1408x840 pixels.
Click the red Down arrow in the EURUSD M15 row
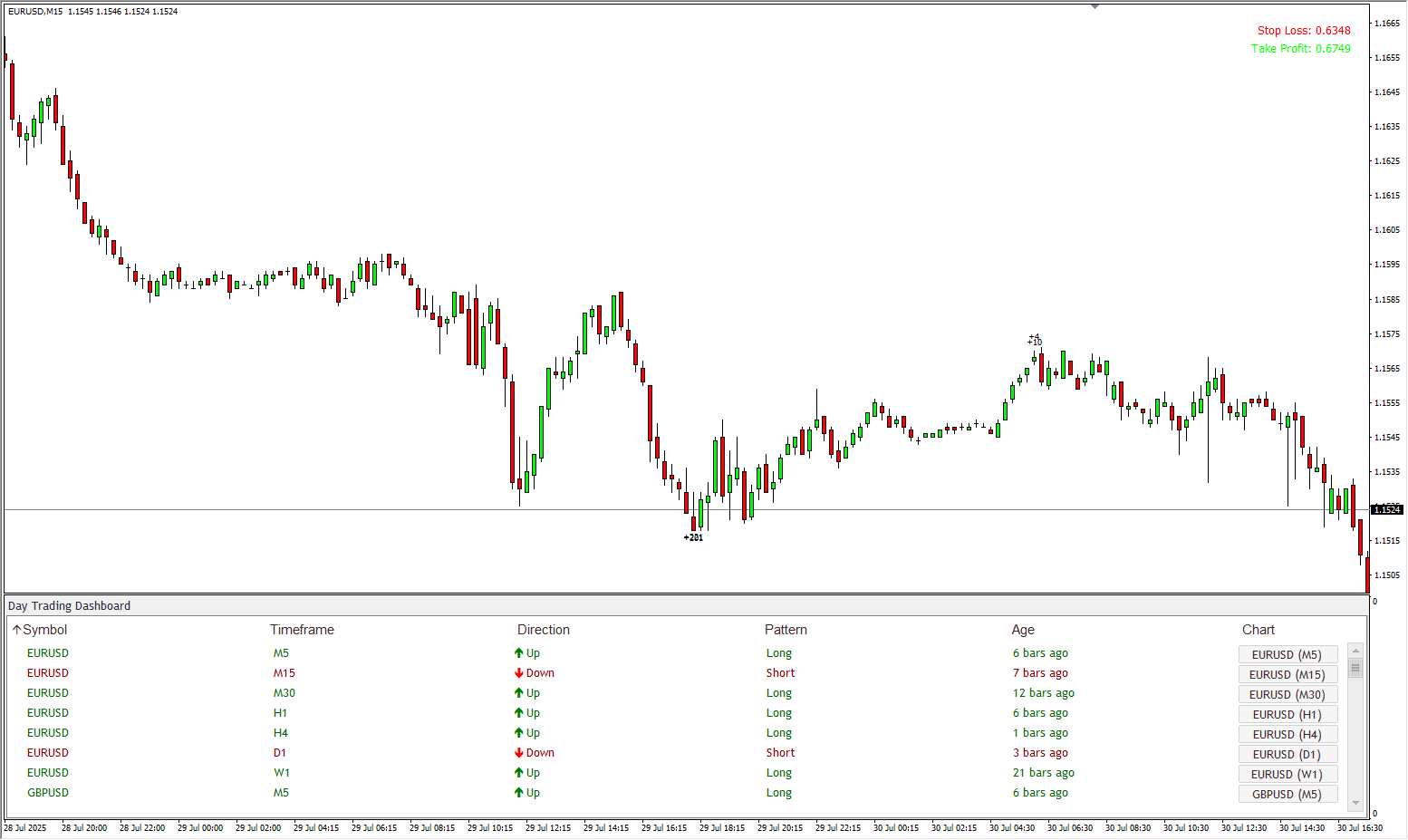[x=519, y=673]
